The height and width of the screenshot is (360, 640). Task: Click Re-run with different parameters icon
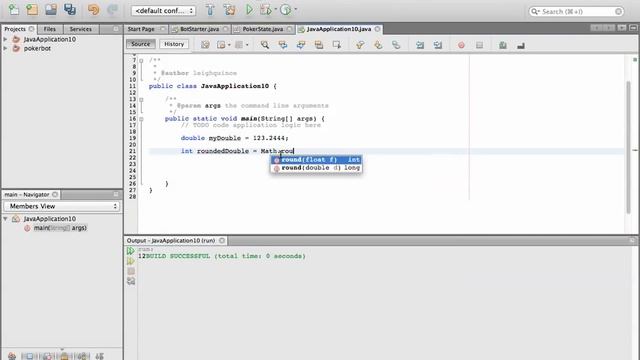click(x=131, y=261)
